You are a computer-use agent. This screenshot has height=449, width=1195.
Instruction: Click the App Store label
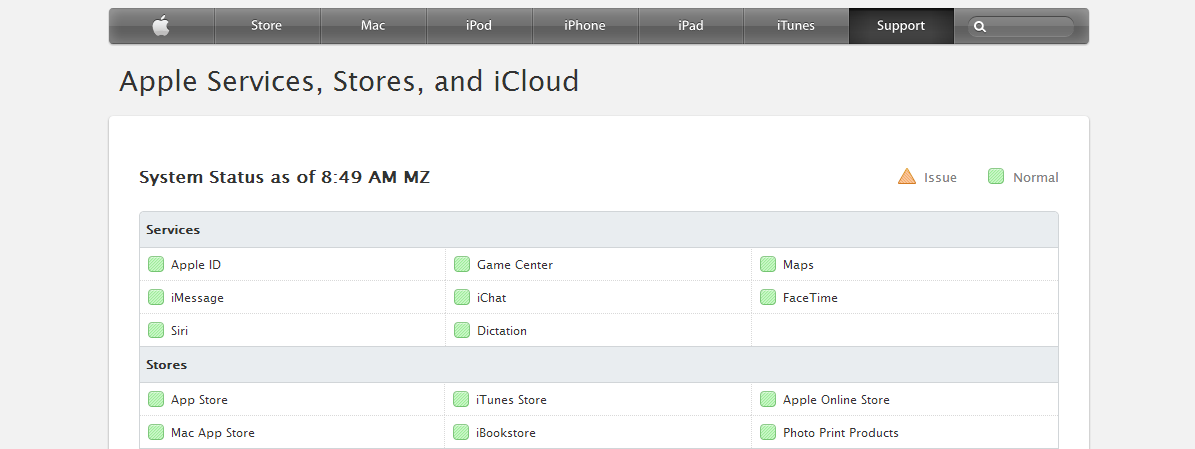[199, 400]
